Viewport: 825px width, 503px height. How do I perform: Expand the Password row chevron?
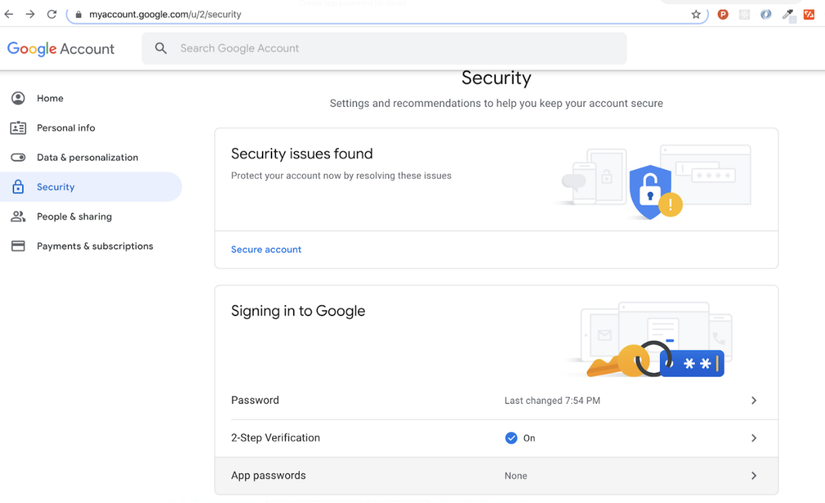pos(754,400)
